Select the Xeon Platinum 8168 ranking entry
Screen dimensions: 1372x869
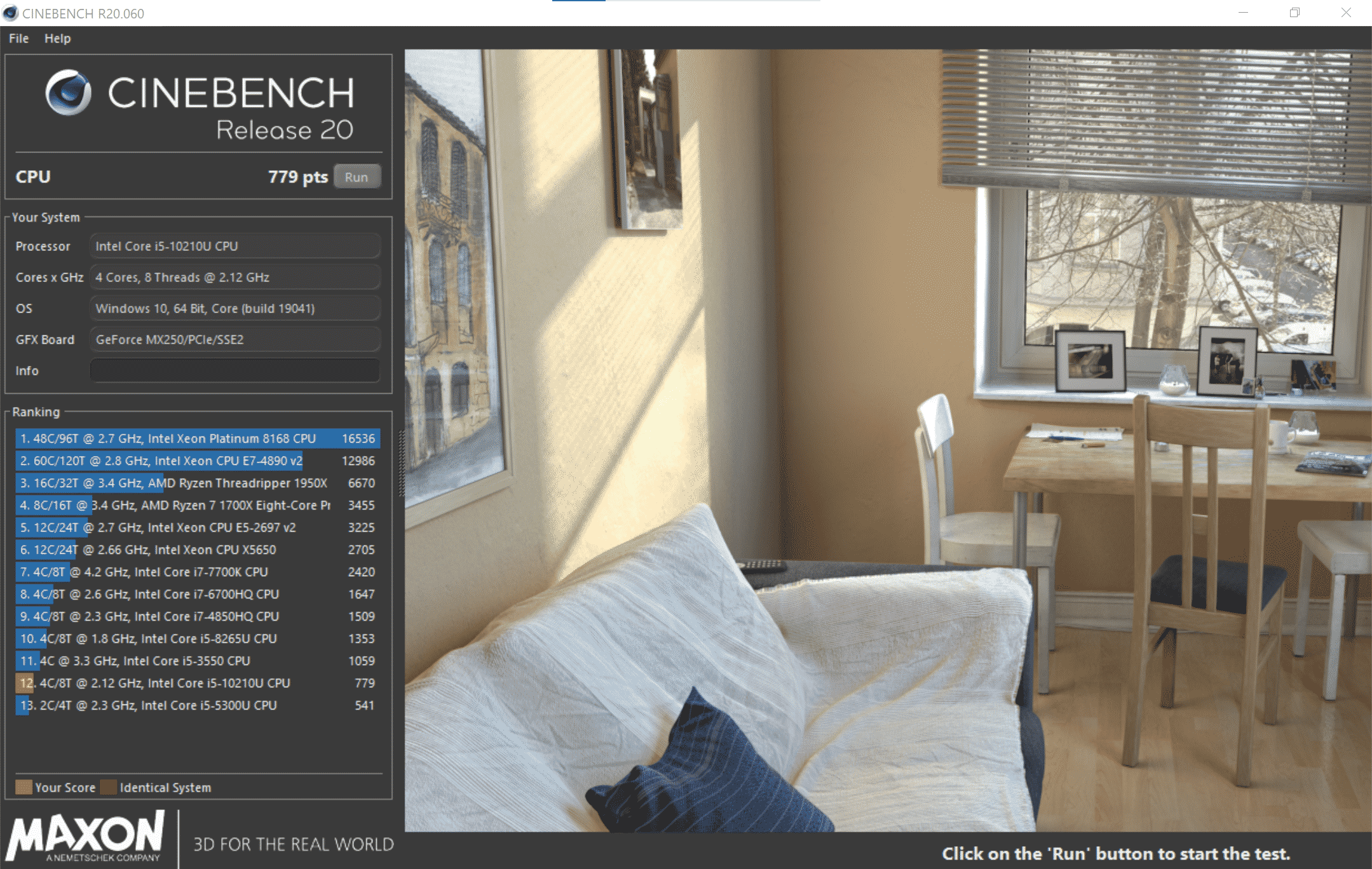(197, 438)
